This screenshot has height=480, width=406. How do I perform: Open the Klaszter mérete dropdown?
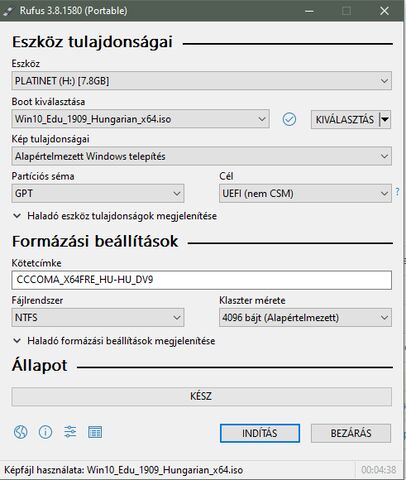[305, 317]
